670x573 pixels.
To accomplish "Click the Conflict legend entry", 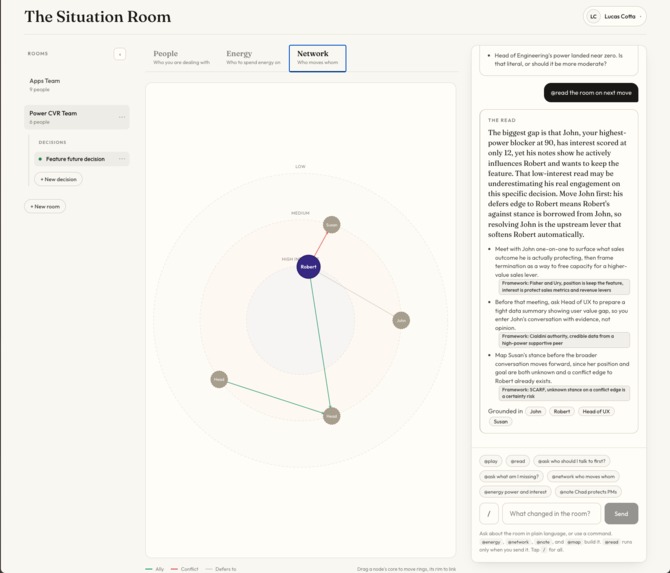I will click(x=185, y=569).
